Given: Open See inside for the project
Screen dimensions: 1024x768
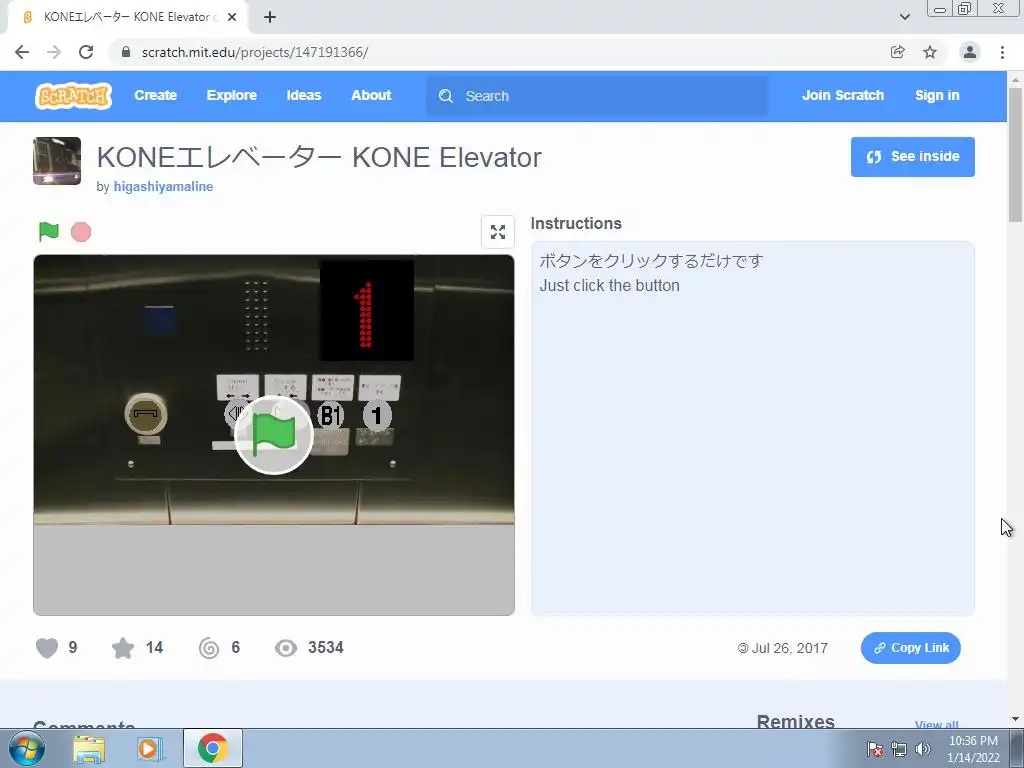Looking at the screenshot, I should click(x=912, y=157).
